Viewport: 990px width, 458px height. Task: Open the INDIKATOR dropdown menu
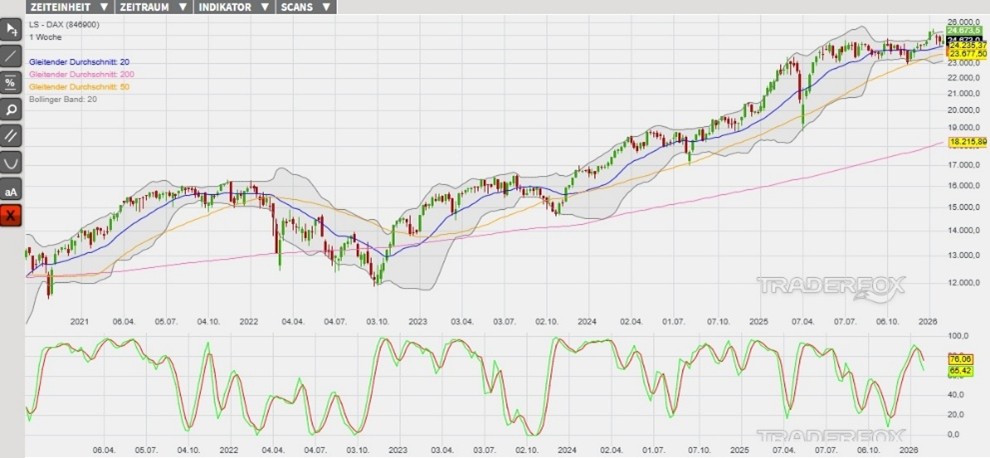click(x=236, y=7)
